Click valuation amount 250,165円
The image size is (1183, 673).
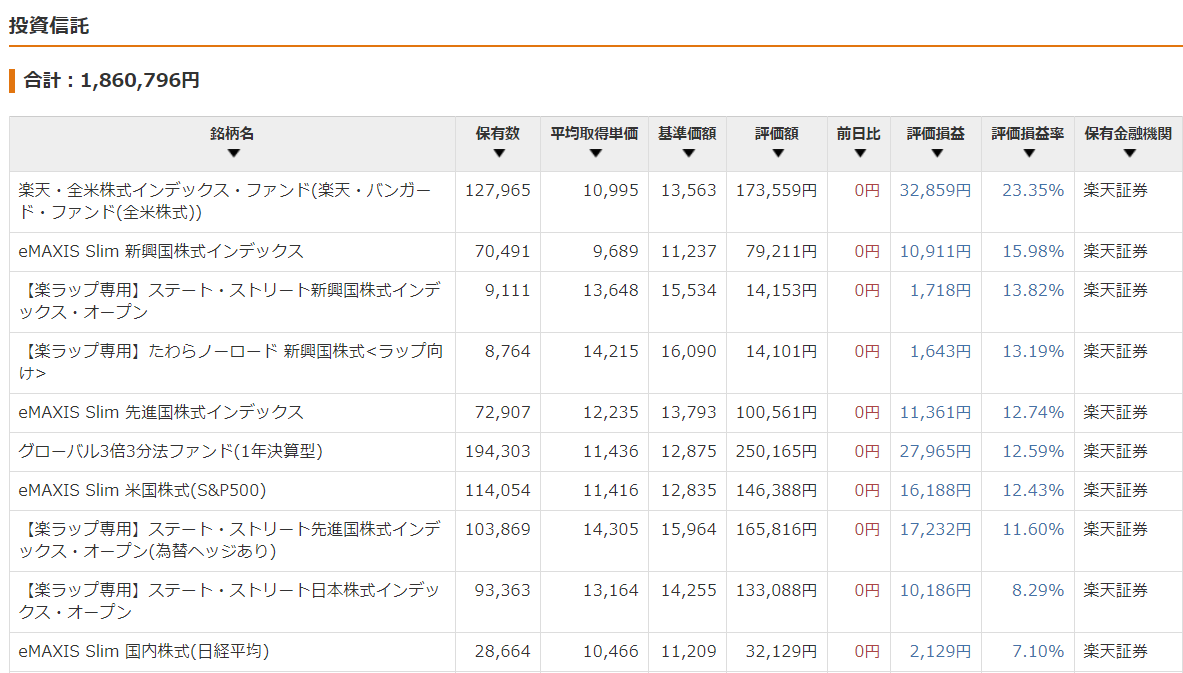coord(776,451)
